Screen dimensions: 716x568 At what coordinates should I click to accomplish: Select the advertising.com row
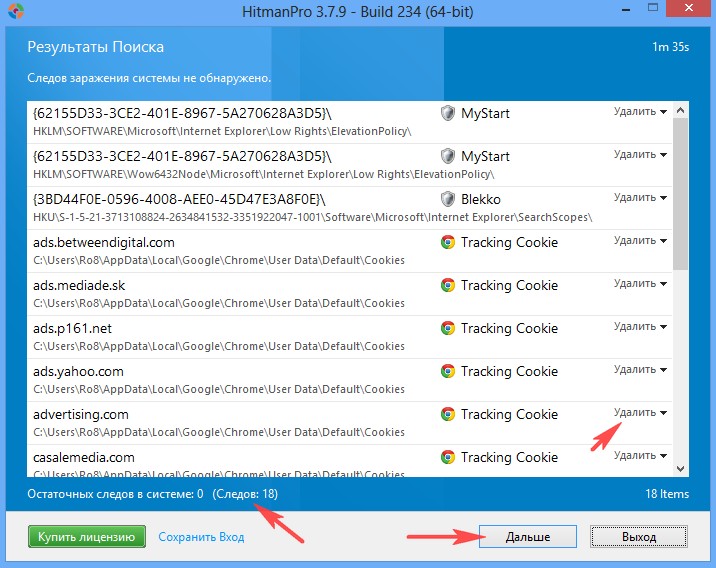pos(350,423)
